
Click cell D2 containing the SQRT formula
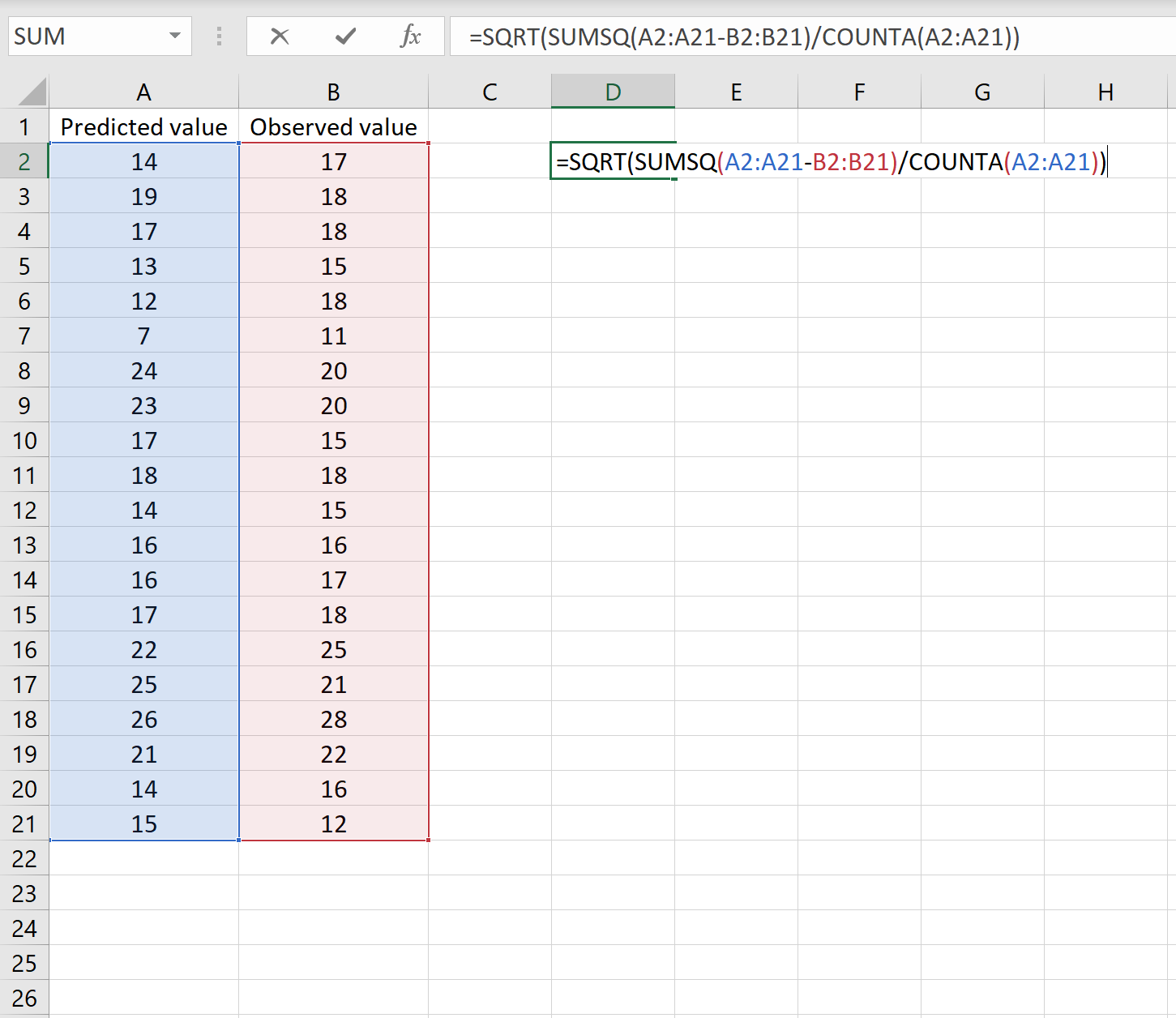(x=613, y=161)
